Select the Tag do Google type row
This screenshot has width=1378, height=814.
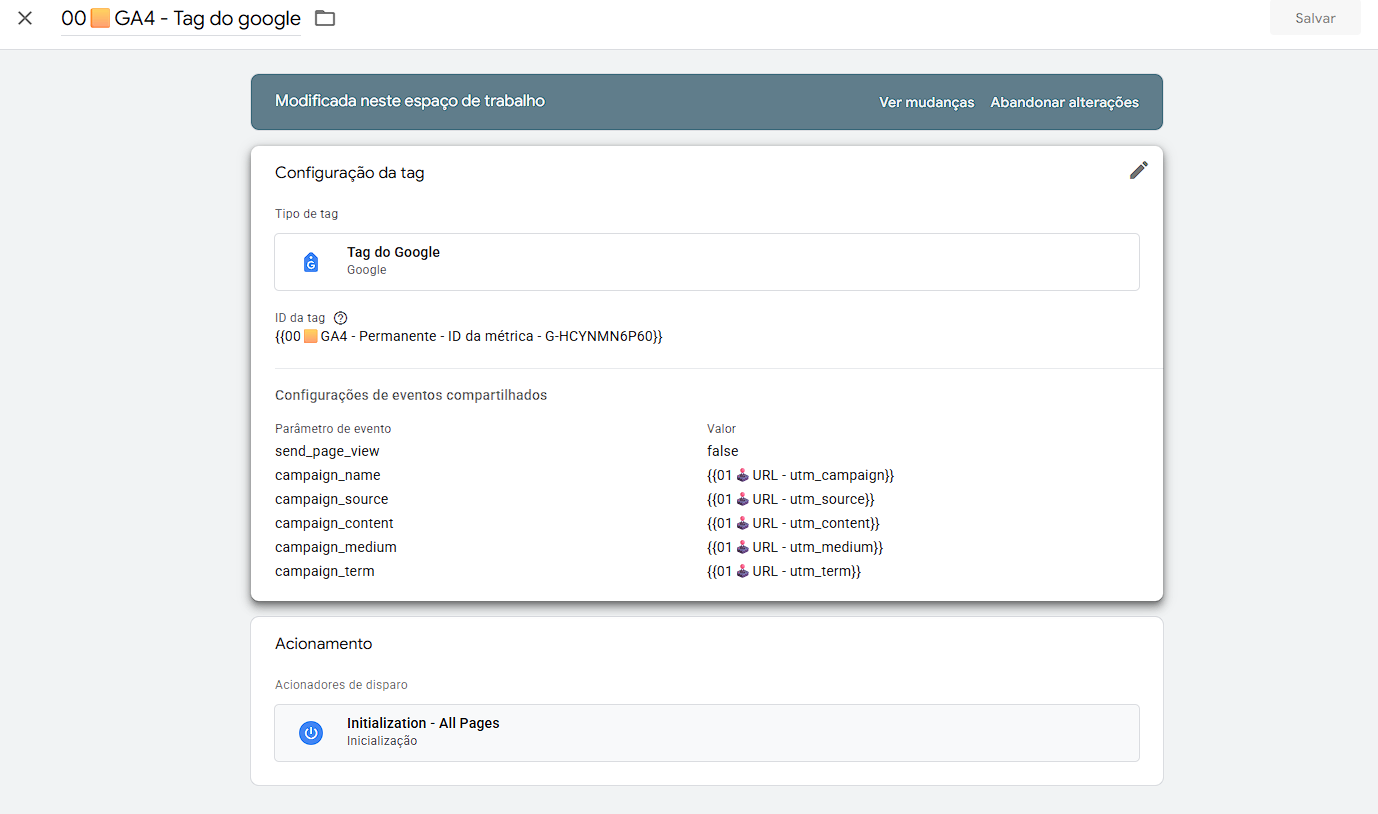706,262
